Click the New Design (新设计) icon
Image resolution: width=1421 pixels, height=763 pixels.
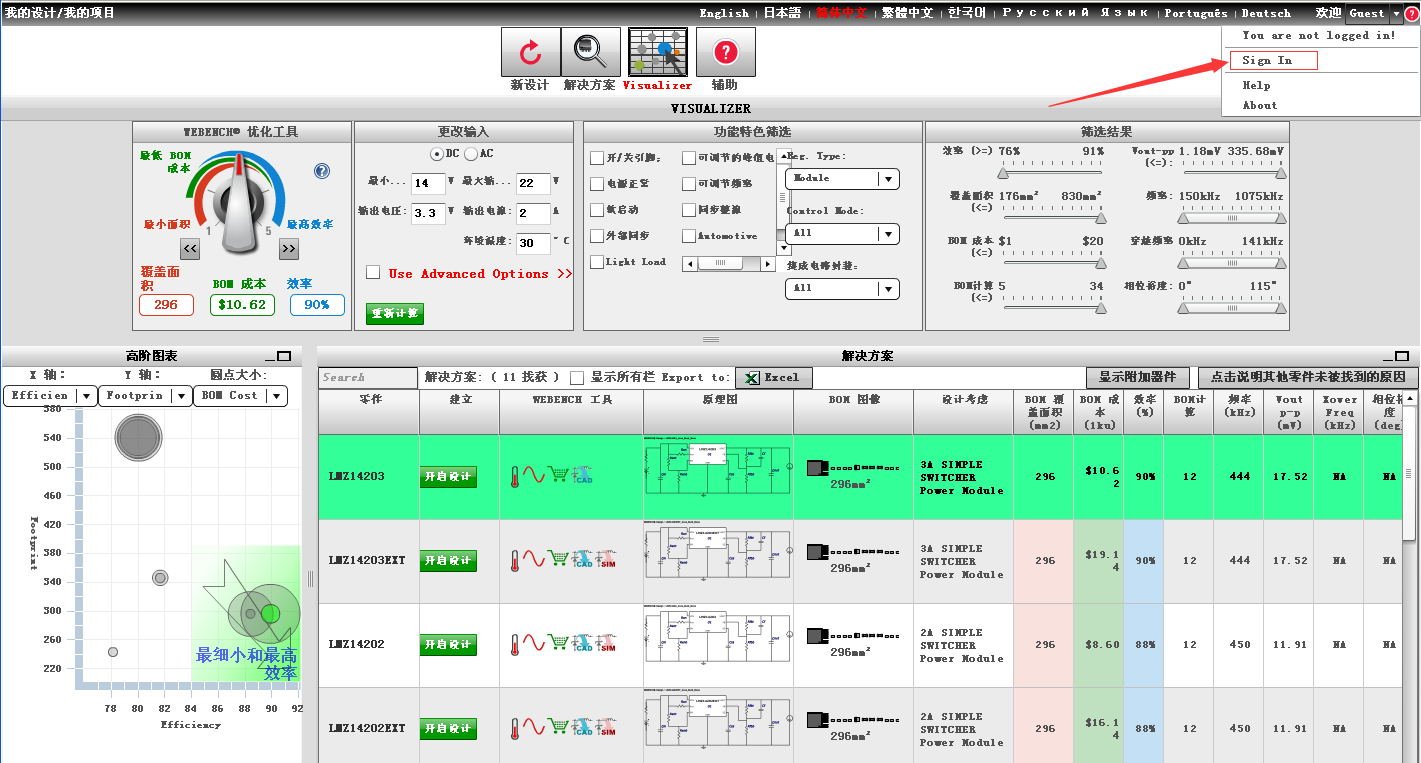click(530, 52)
